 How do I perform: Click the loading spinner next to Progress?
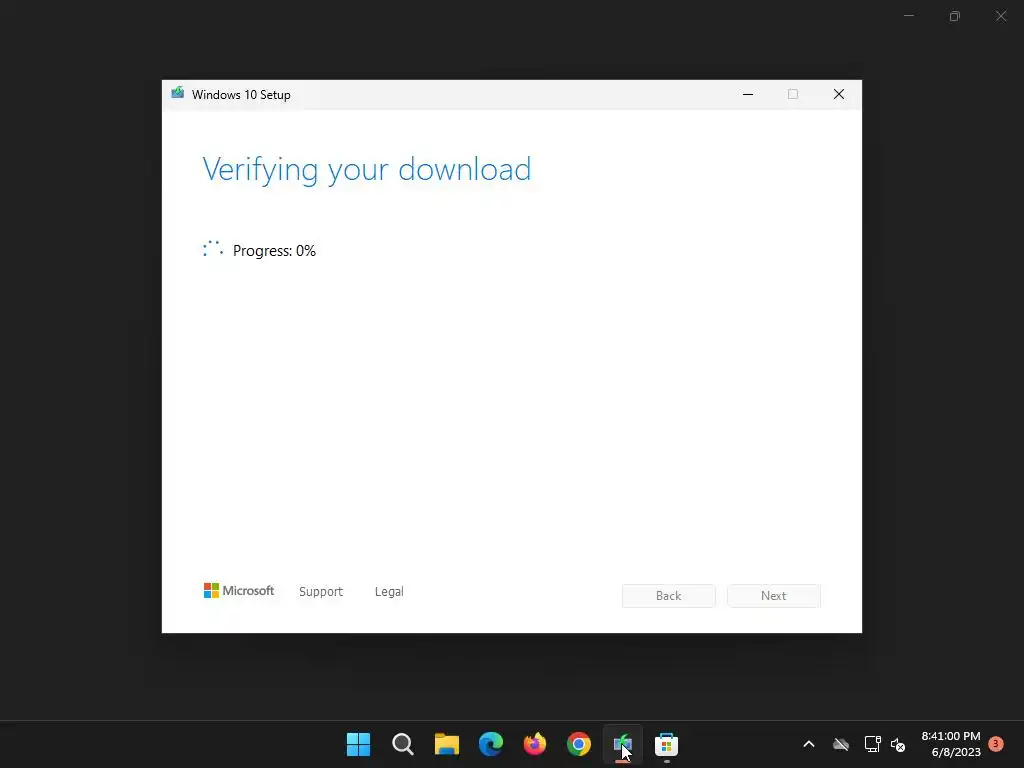(213, 249)
